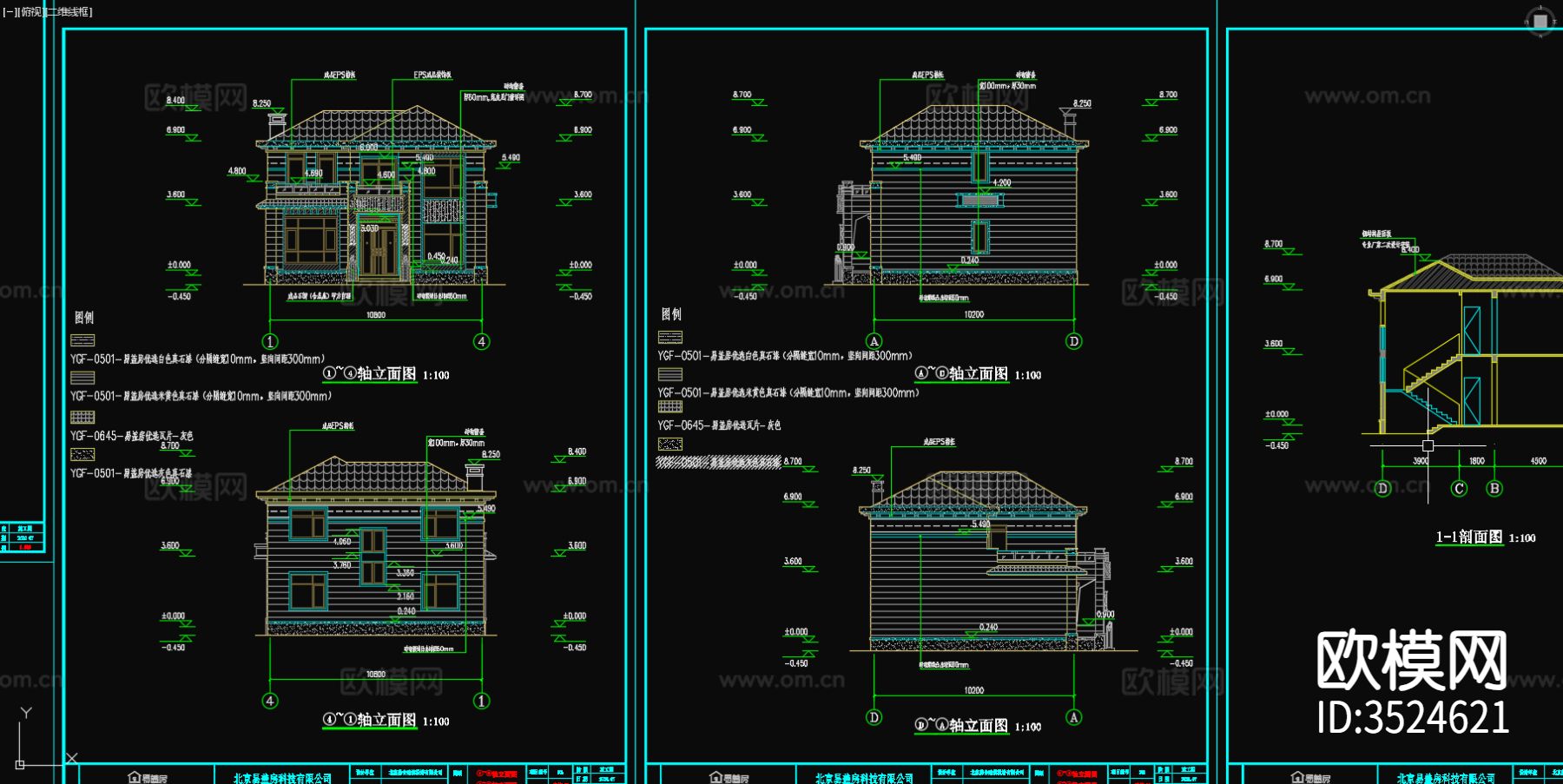Select axis bubble ① under the front elevation
This screenshot has width=1563, height=784.
tap(270, 342)
